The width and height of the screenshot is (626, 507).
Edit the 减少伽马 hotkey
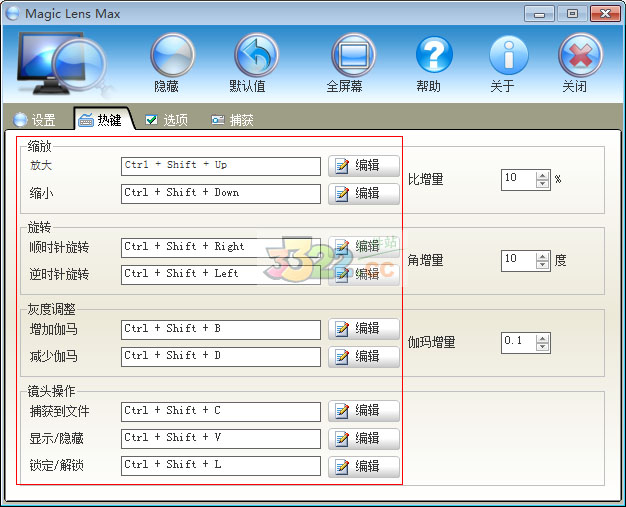click(364, 356)
